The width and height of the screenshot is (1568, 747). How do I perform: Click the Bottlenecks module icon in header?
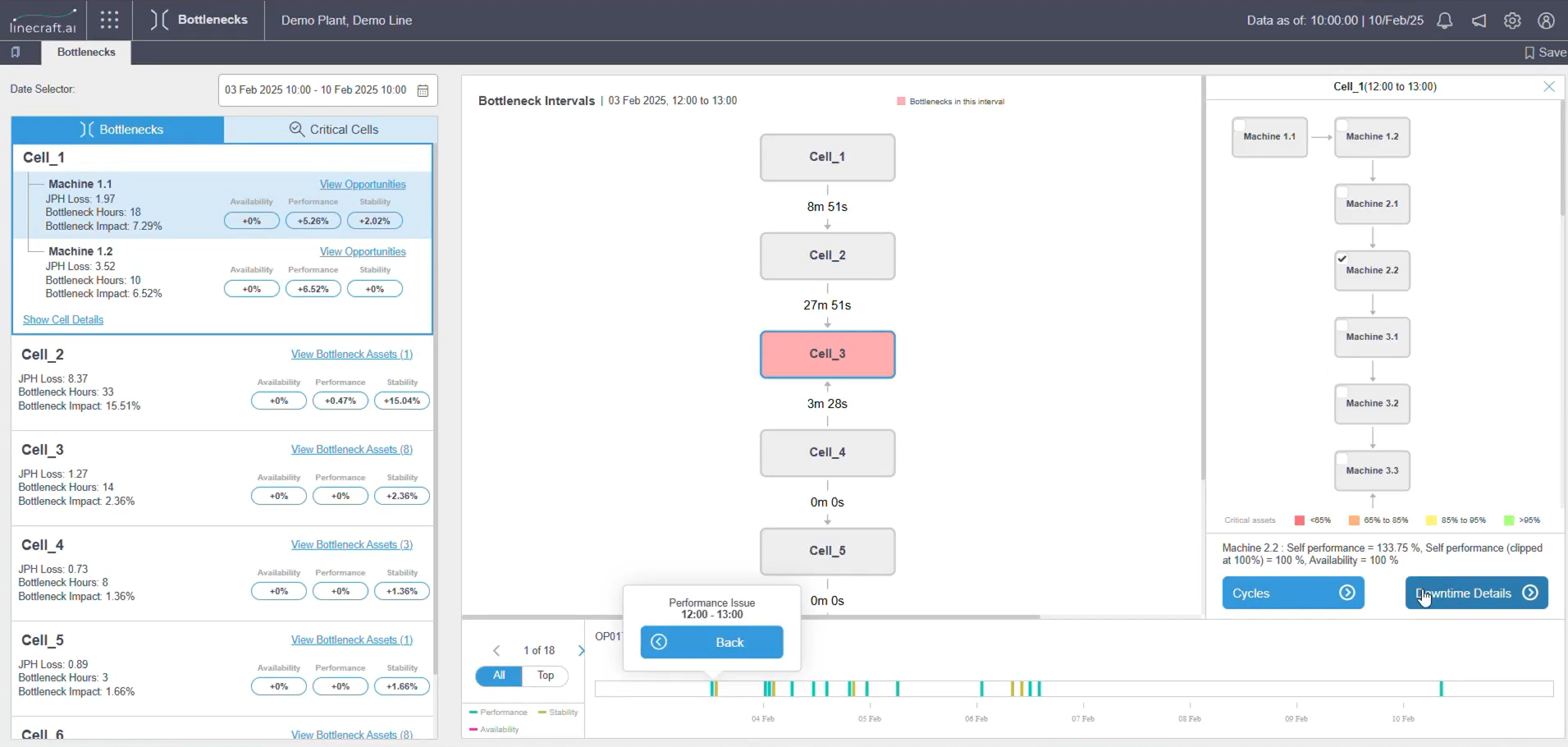pos(159,20)
